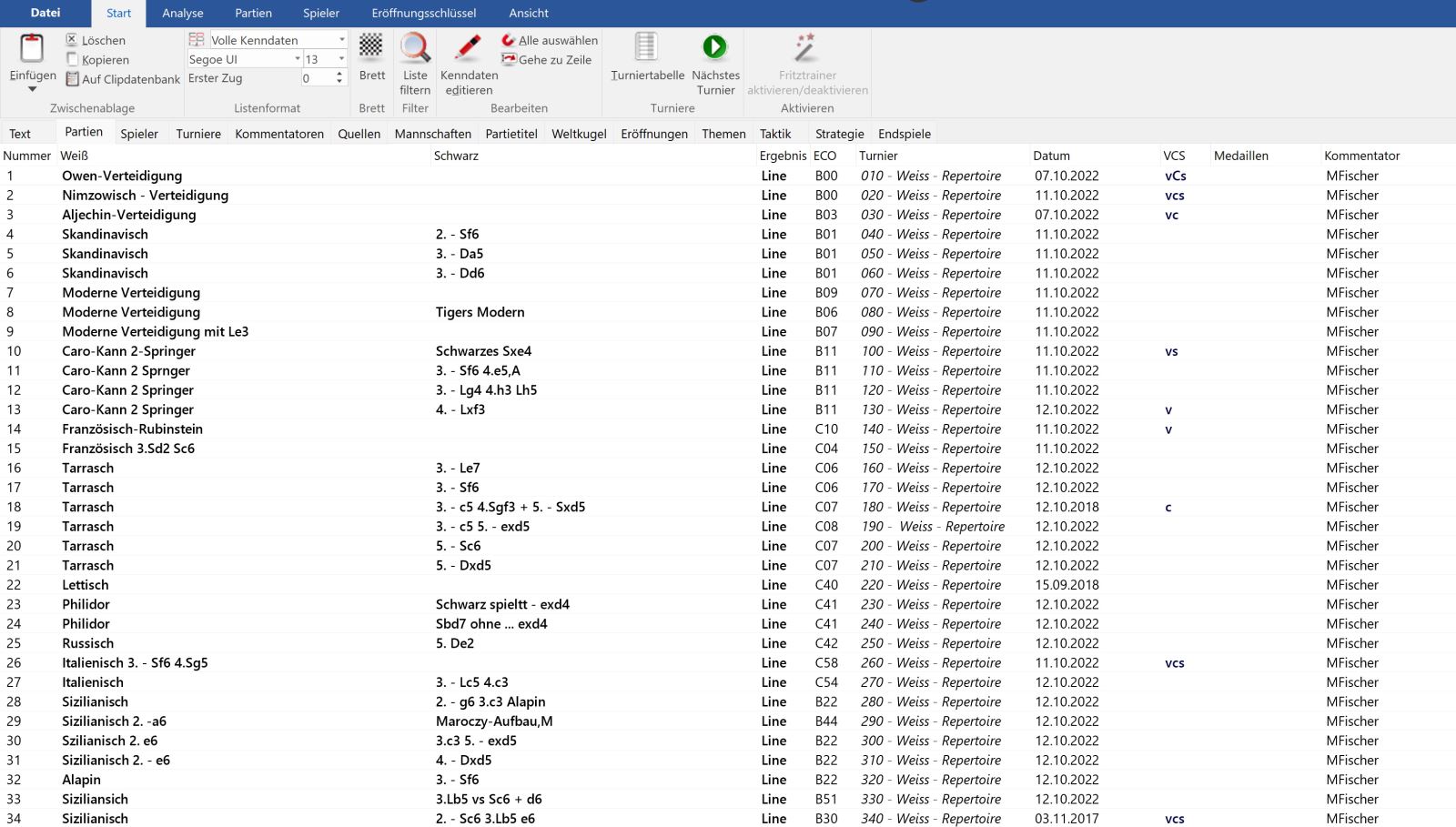
Task: Click the Alle auswählen icon
Action: click(508, 40)
